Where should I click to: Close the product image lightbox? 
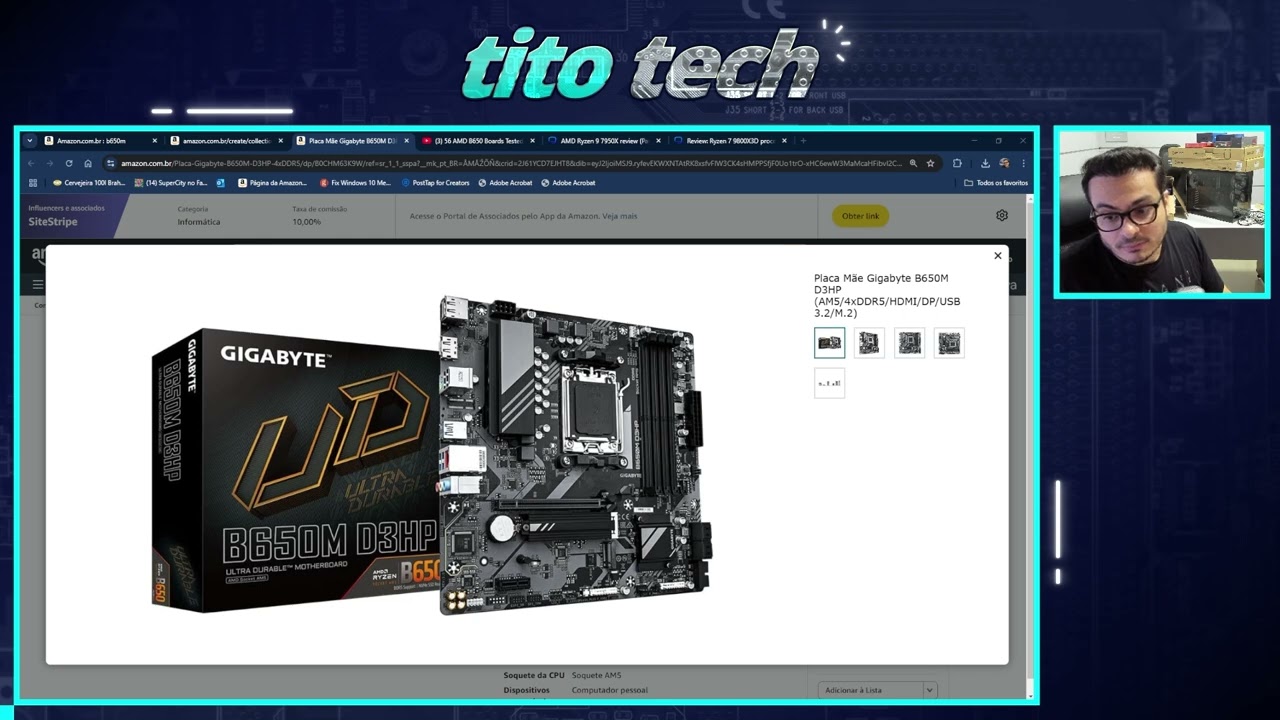pos(997,256)
